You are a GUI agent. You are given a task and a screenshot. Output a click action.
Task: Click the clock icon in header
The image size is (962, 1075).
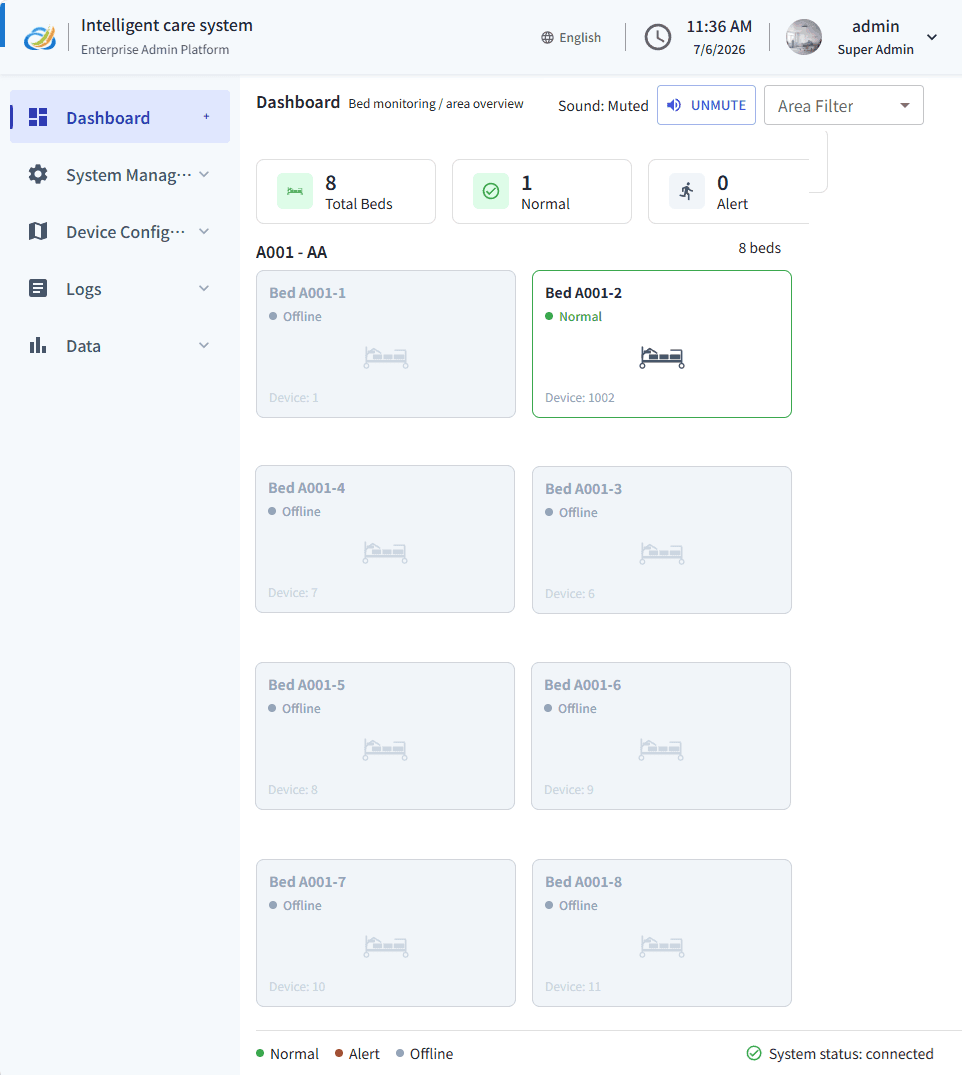point(658,37)
